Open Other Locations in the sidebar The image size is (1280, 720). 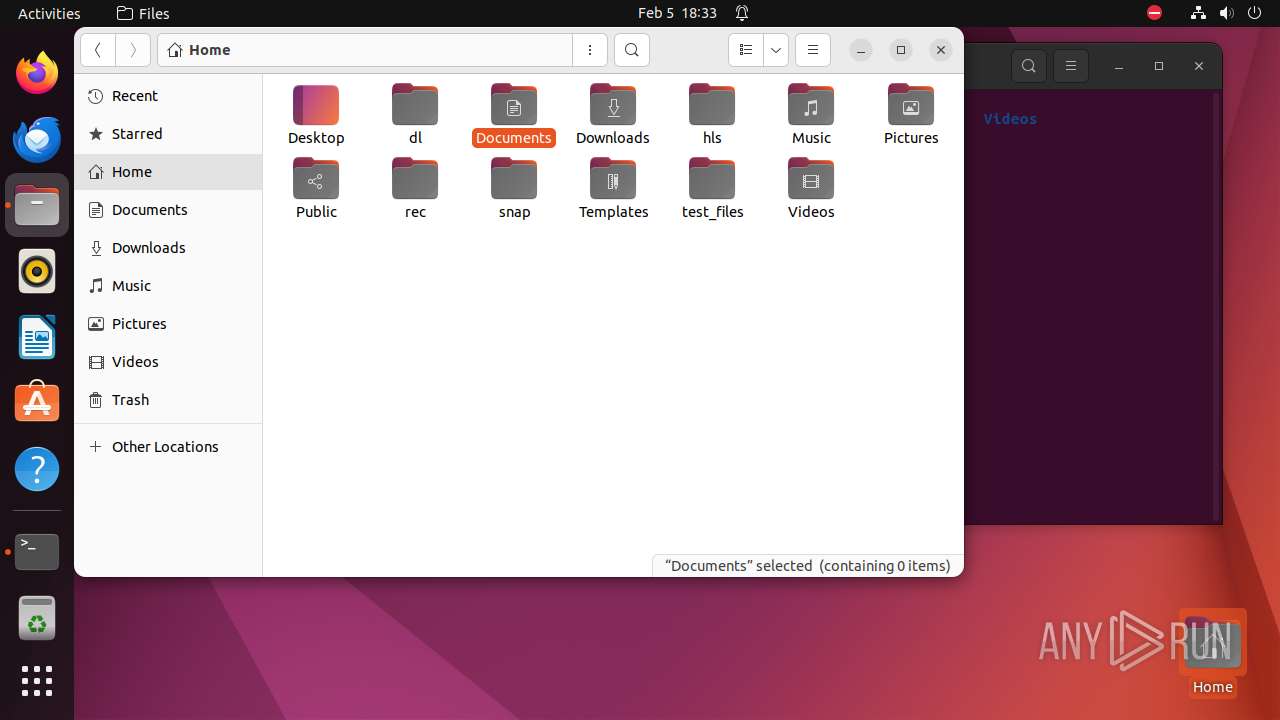click(x=168, y=447)
